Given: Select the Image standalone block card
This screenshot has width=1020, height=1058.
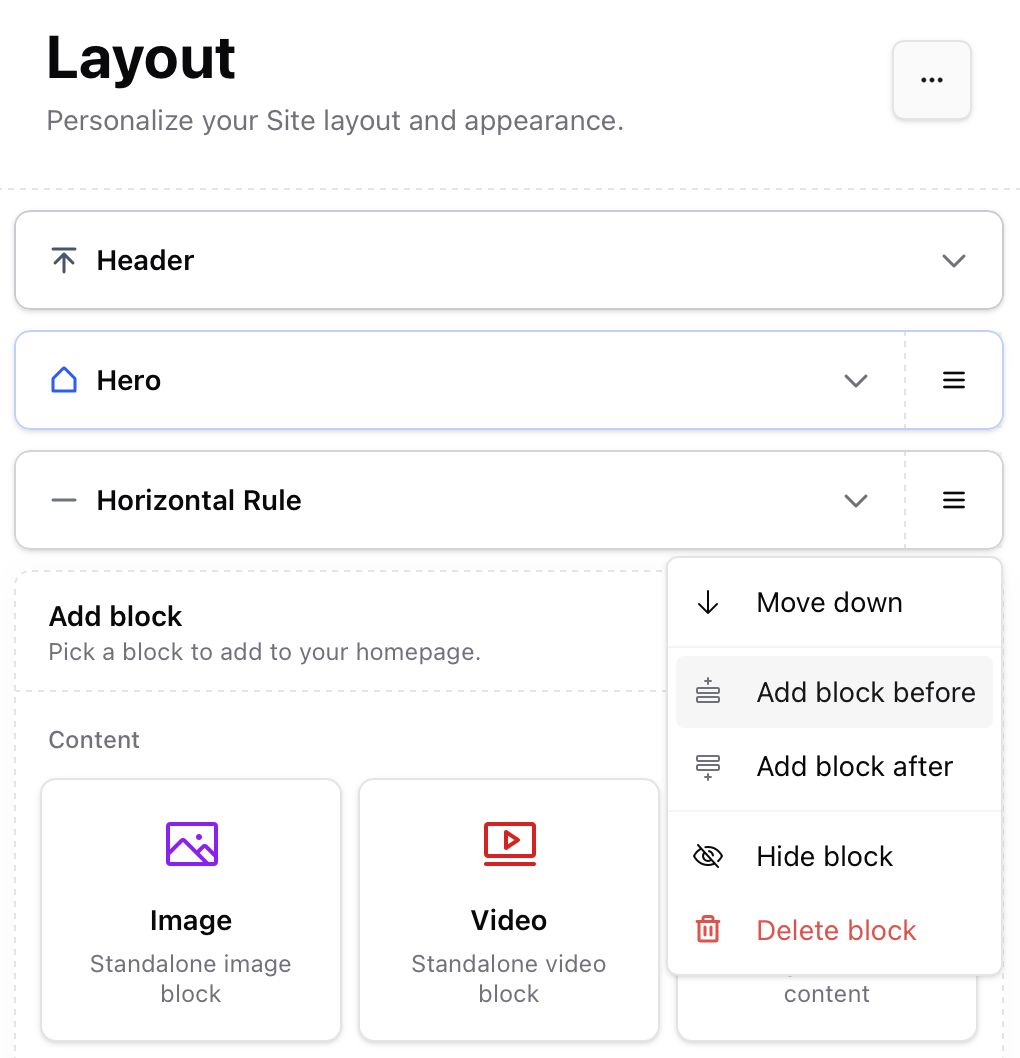Looking at the screenshot, I should click(x=190, y=908).
